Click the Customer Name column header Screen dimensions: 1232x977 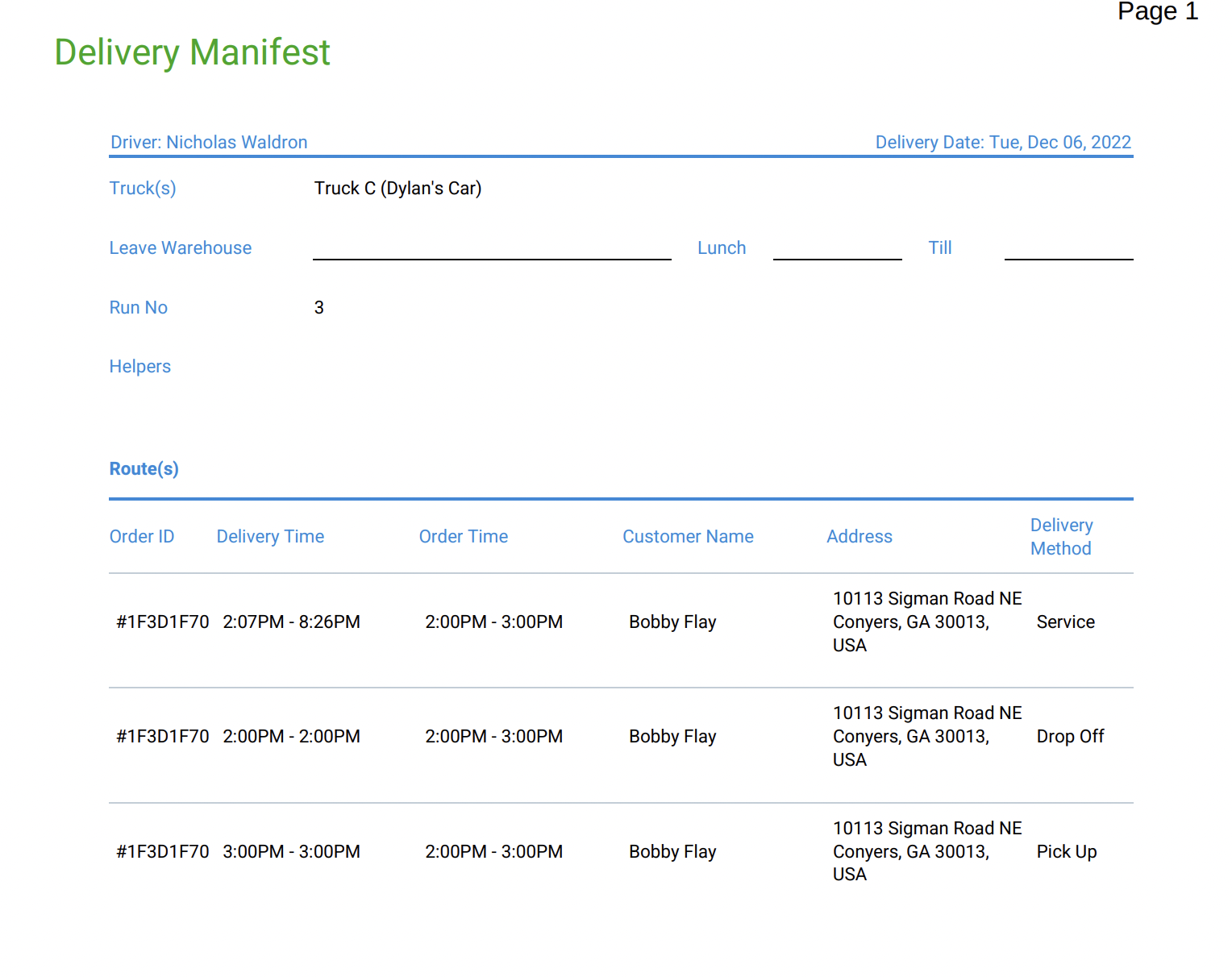click(x=688, y=536)
